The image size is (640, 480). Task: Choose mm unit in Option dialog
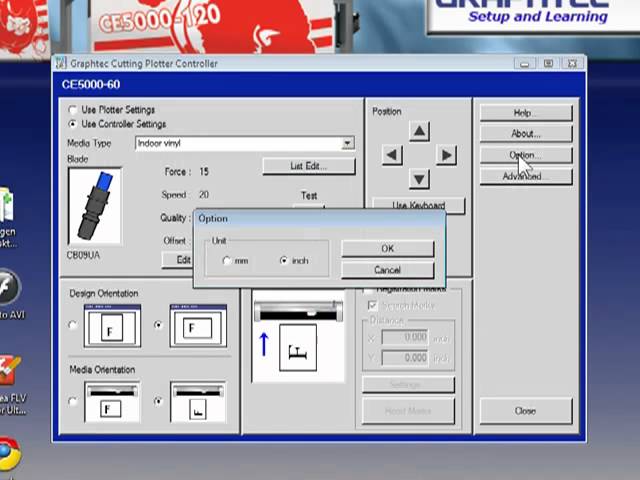227,260
